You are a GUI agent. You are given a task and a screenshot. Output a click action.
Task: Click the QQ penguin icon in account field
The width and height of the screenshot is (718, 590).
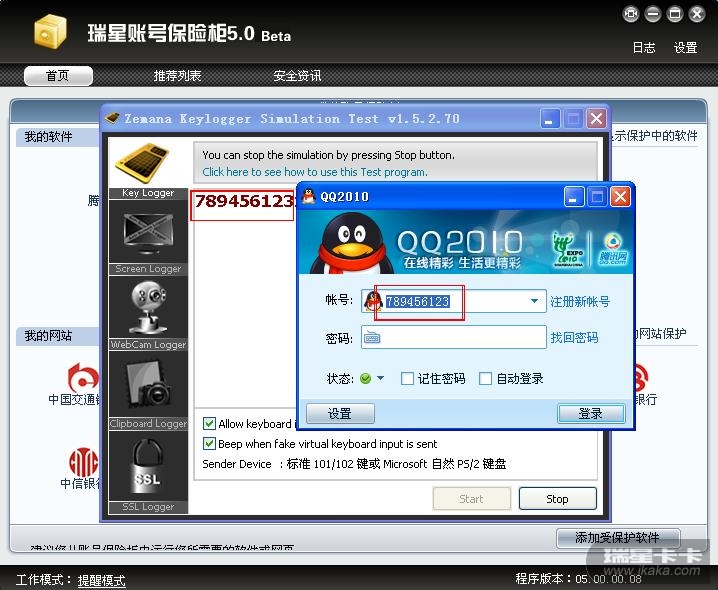[373, 301]
